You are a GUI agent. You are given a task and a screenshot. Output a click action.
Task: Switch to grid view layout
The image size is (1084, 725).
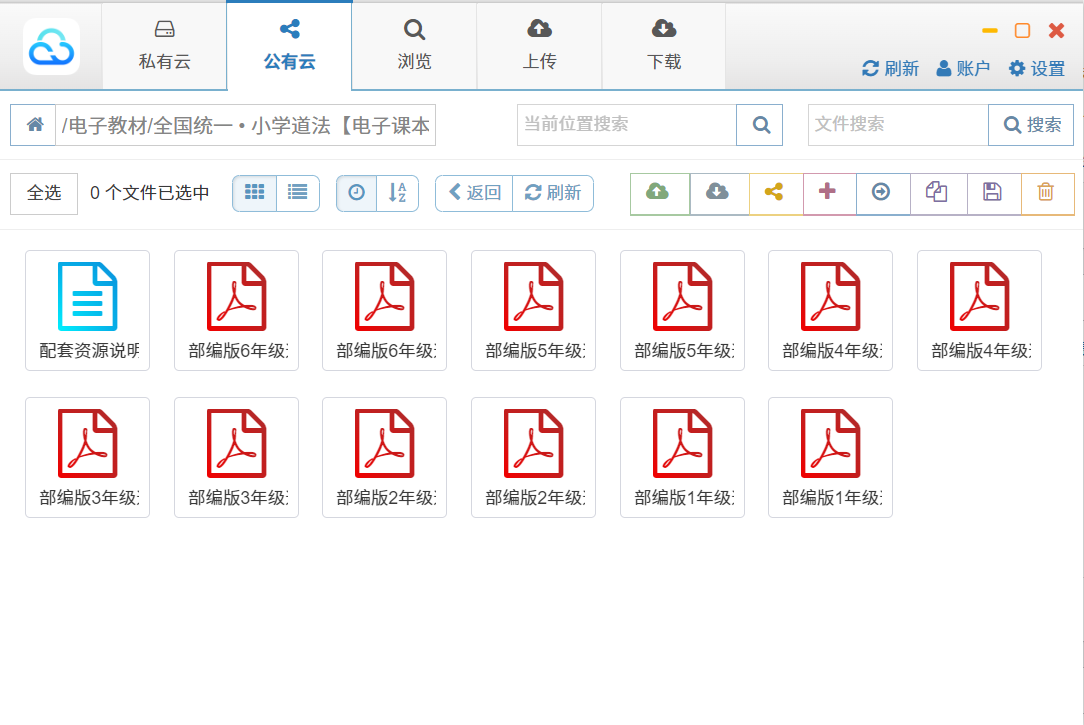click(255, 193)
